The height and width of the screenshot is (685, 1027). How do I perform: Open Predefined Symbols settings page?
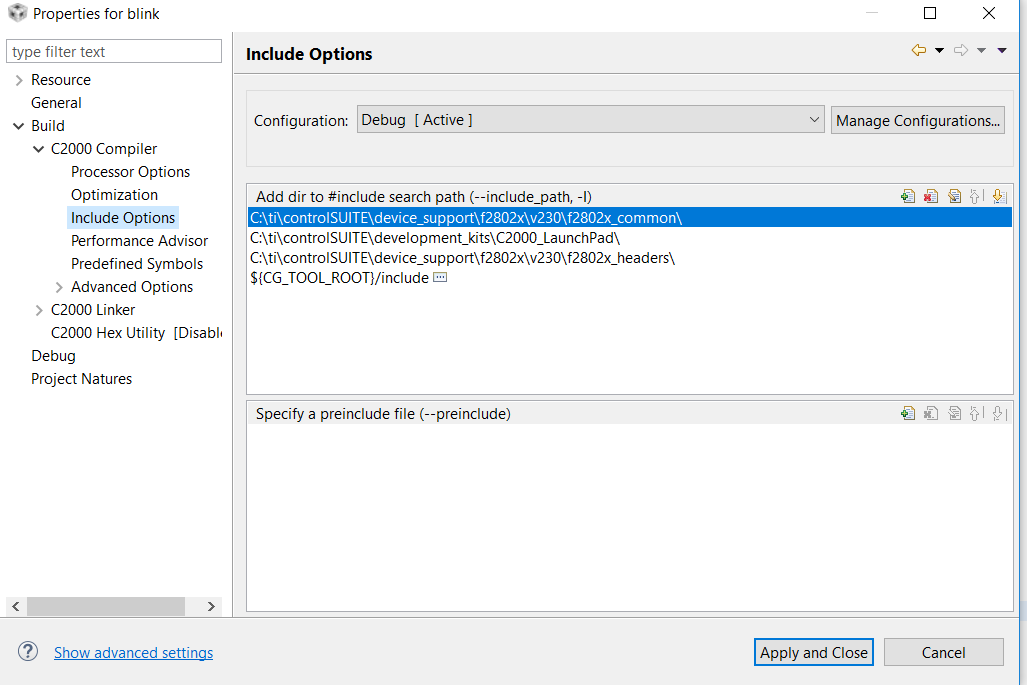(137, 264)
